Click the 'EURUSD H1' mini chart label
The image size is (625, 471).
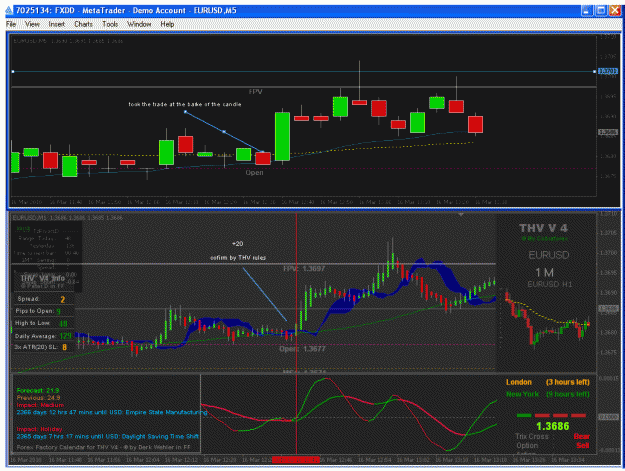coord(550,284)
